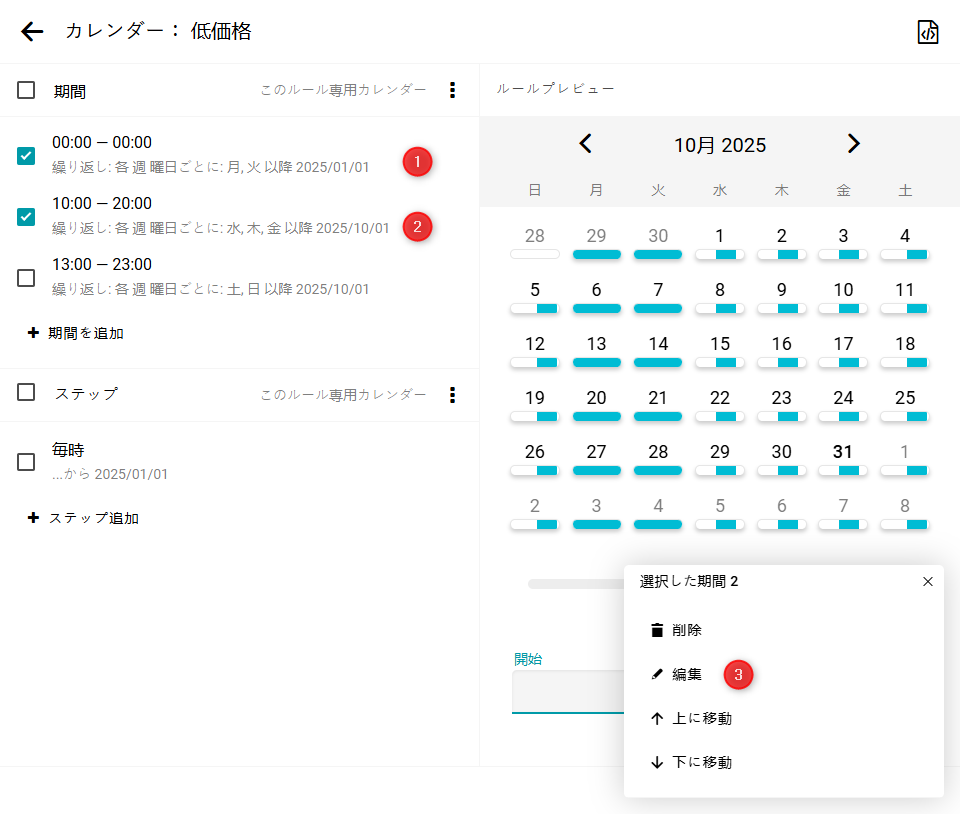Click the back arrow beside カレンダー title
The width and height of the screenshot is (960, 814).
[x=32, y=32]
